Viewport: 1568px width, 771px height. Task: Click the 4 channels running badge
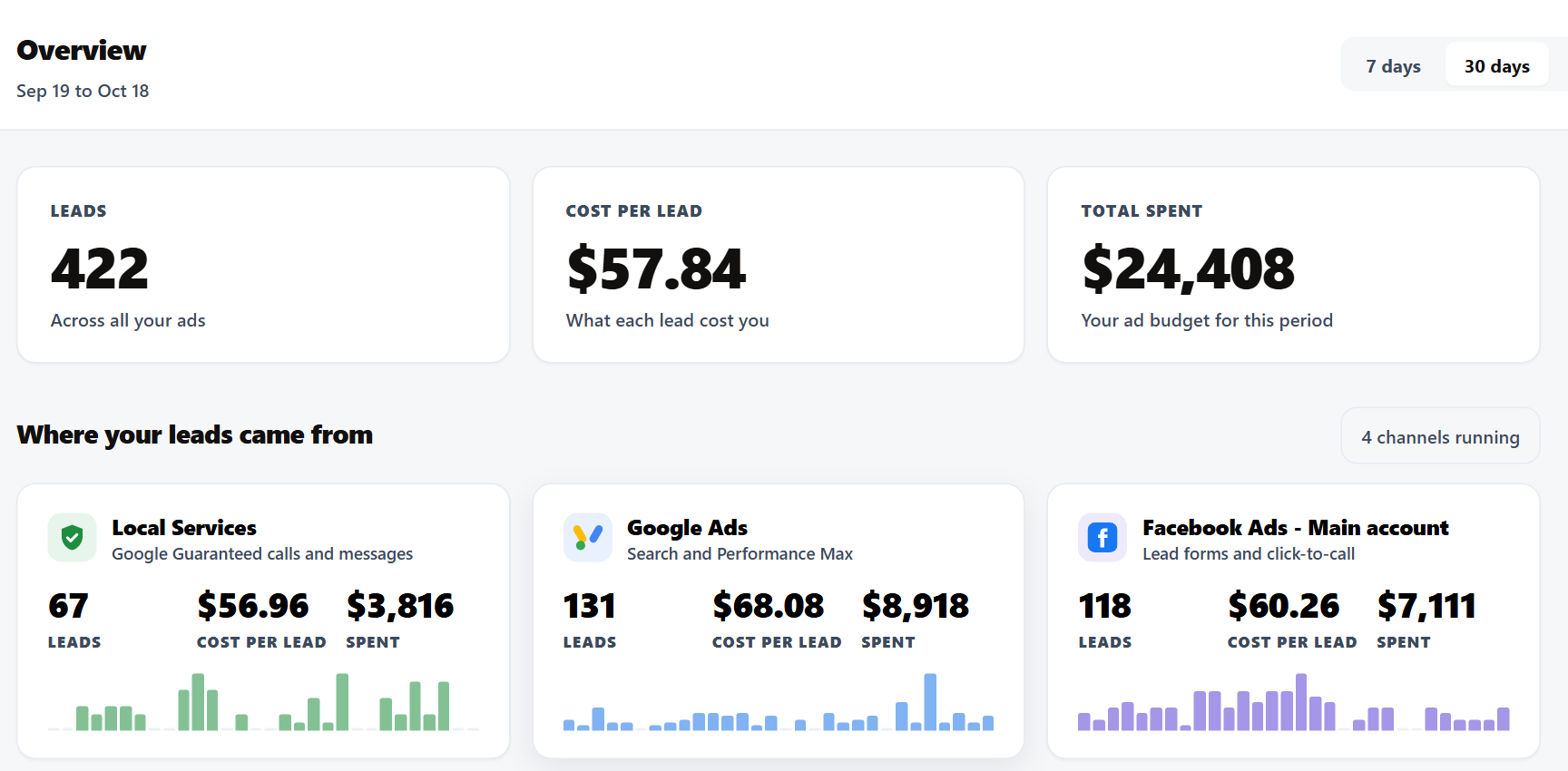pyautogui.click(x=1440, y=436)
